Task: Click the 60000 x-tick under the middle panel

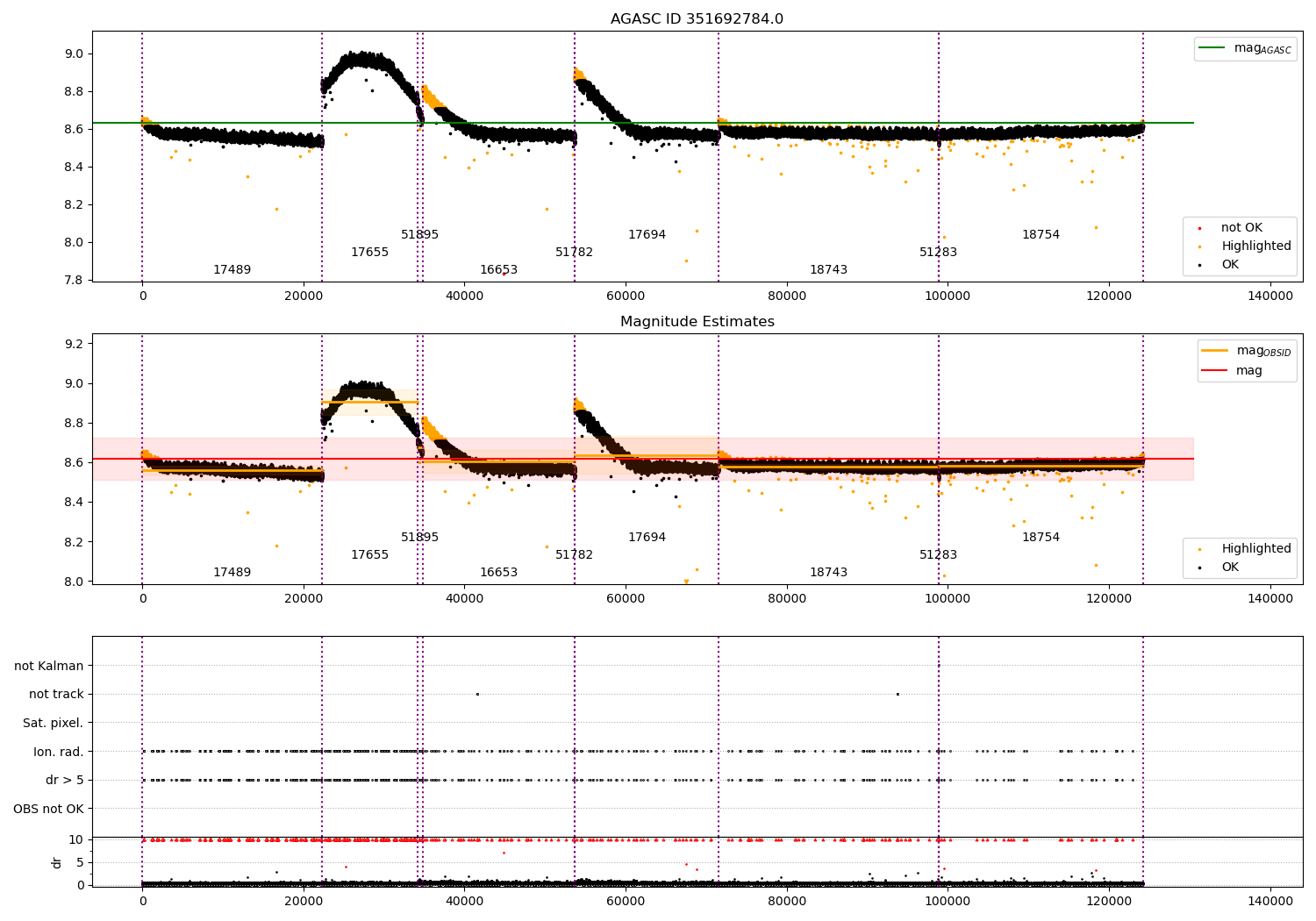Action: (626, 598)
